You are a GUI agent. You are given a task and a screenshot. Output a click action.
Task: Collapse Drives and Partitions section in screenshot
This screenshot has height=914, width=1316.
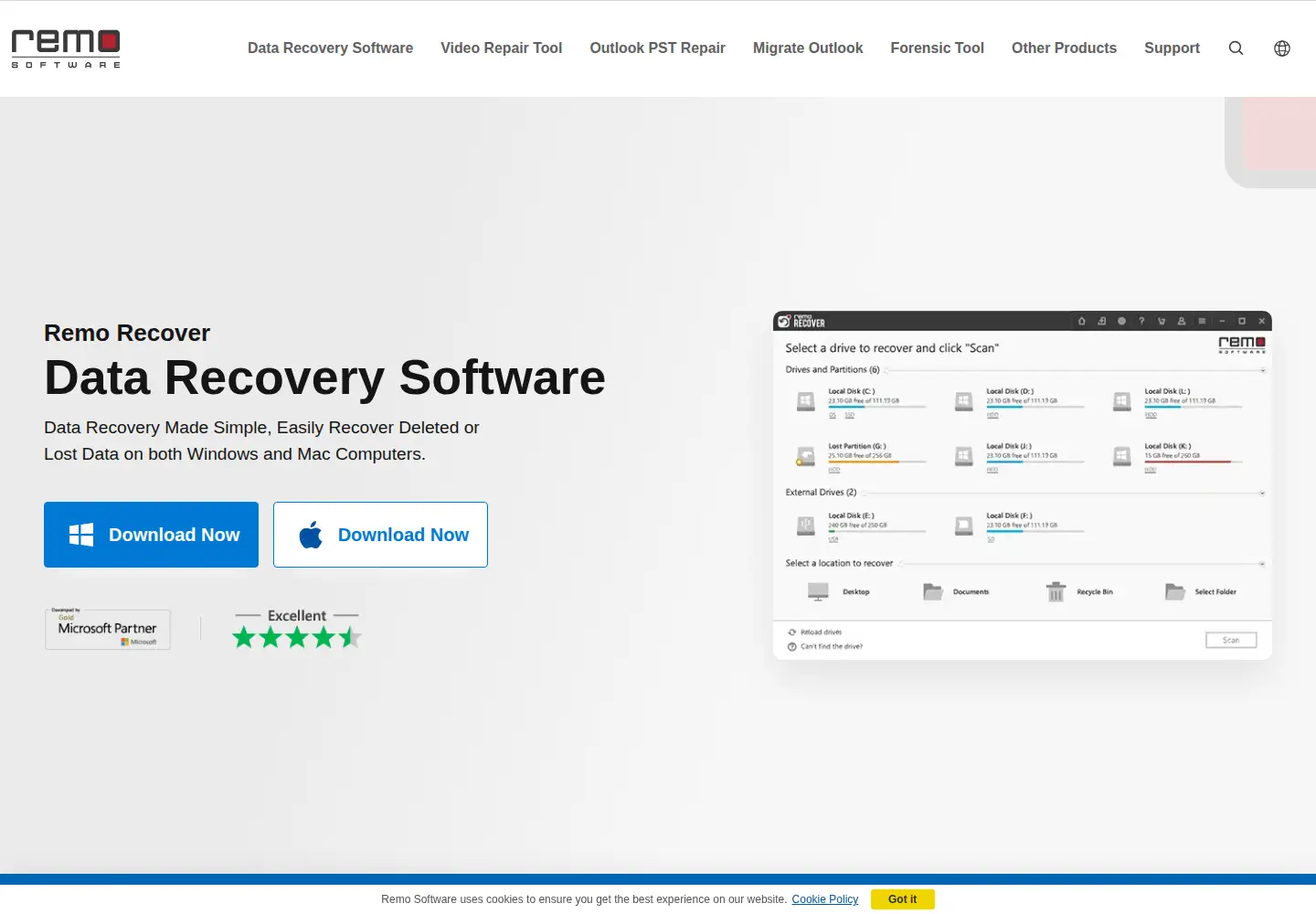[x=1263, y=370]
